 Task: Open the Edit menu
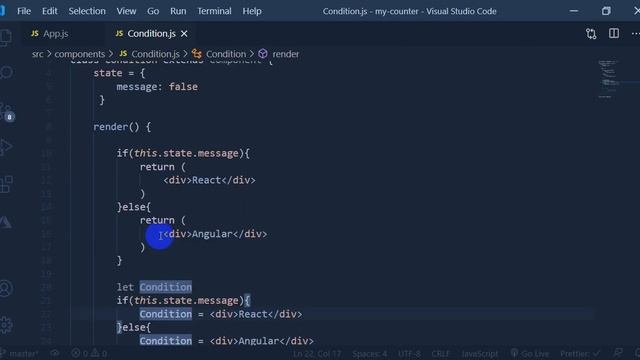click(50, 11)
